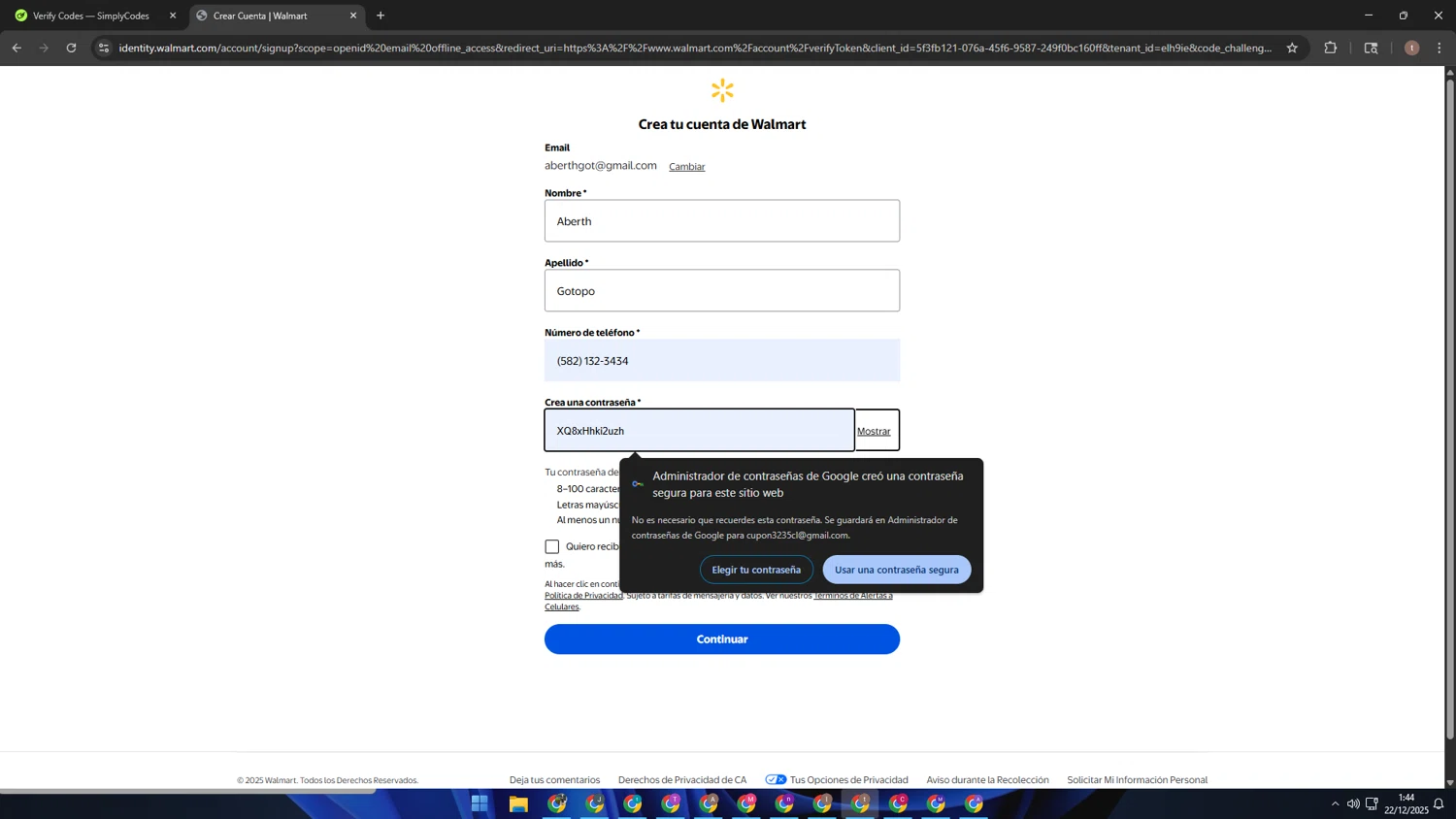Click the vertical page scrollbar

pyautogui.click(x=1450, y=408)
